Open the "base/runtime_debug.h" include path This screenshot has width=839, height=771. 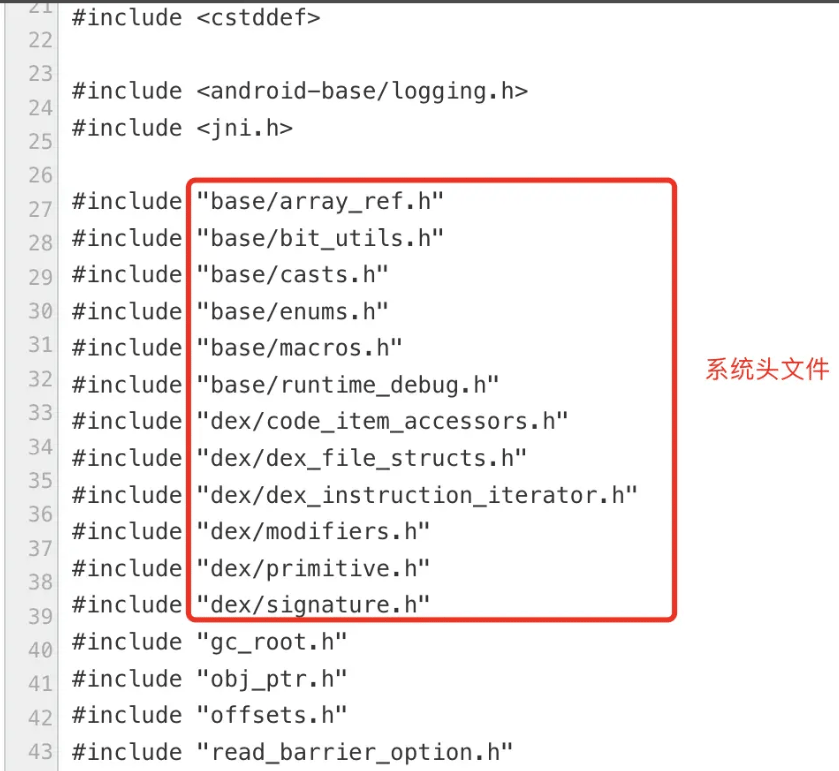[x=348, y=385]
